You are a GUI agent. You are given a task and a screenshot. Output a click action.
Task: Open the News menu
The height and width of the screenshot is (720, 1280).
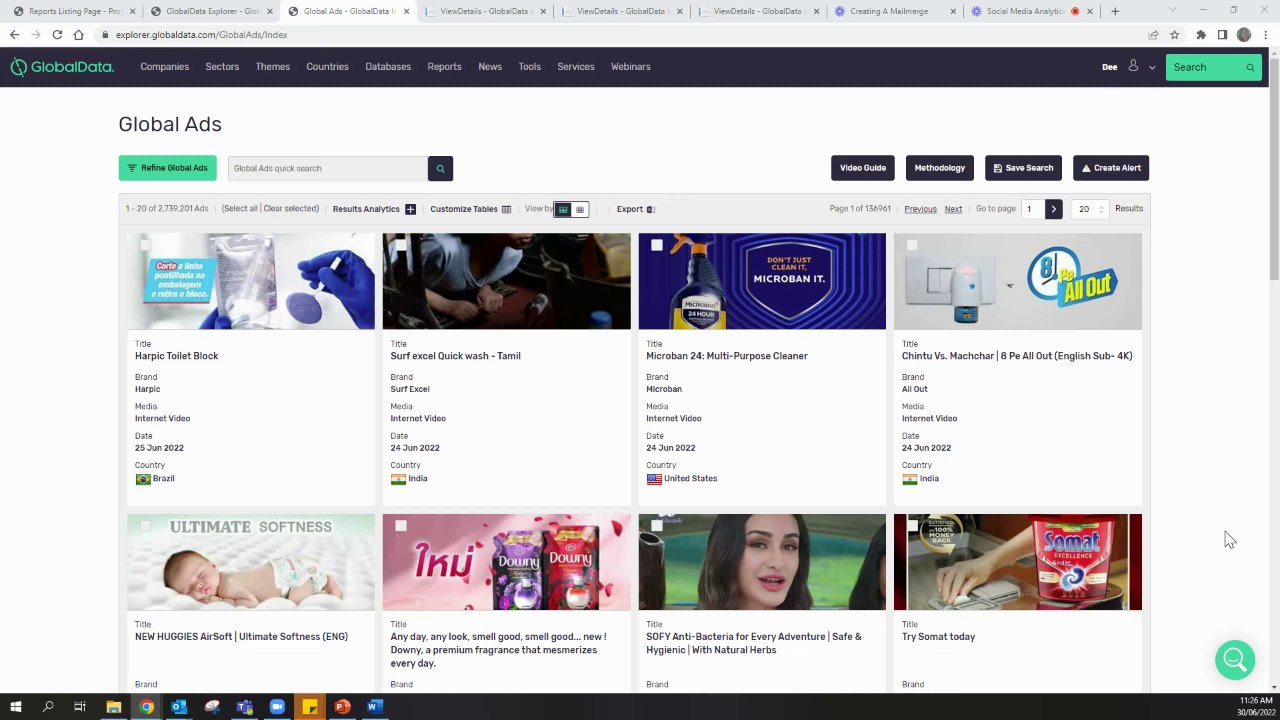(490, 67)
